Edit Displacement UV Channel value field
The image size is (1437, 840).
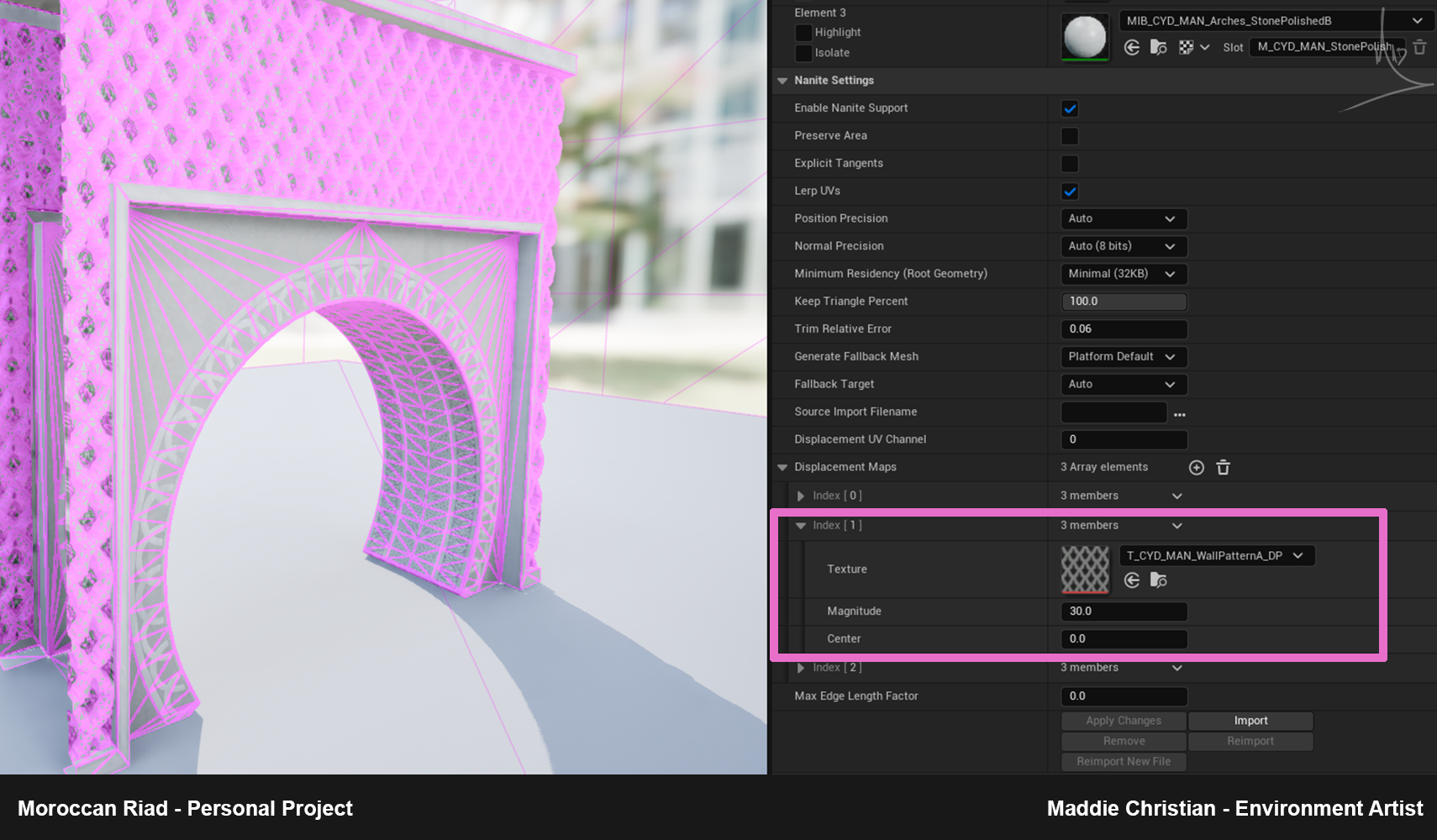coord(1124,439)
